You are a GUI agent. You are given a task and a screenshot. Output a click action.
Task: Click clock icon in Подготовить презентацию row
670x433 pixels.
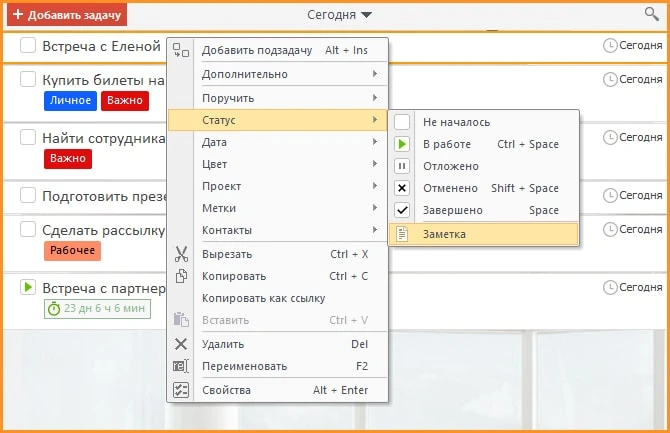pos(610,195)
